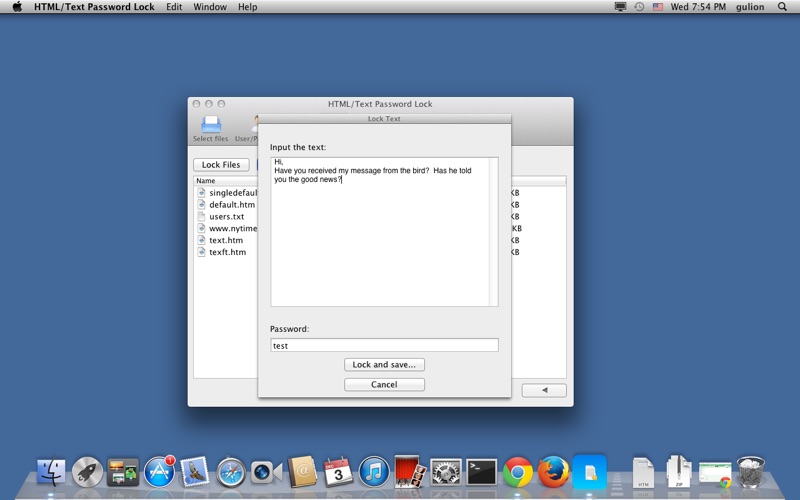Open Firefox in the dock
800x500 pixels.
point(553,472)
